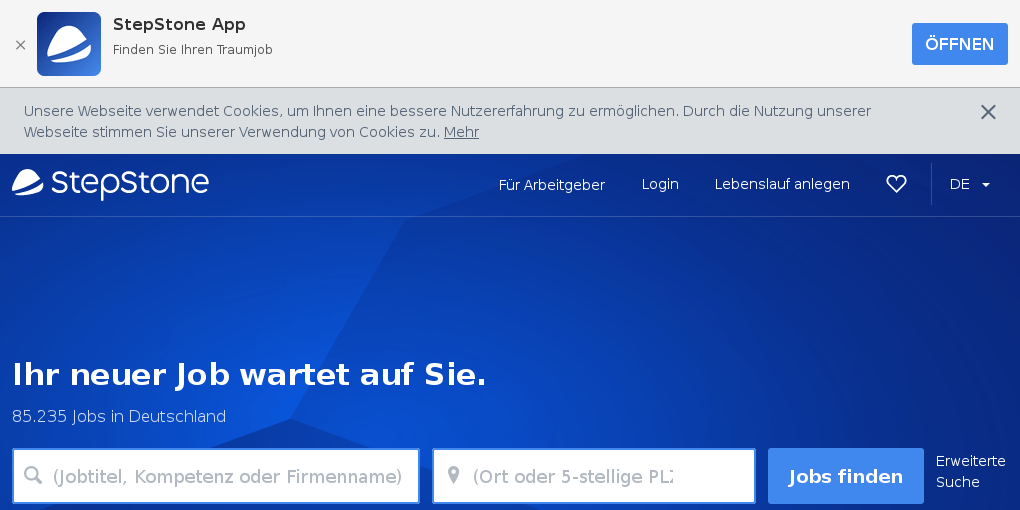This screenshot has height=510, width=1020.
Task: Follow the Mehr cookie link
Action: (x=461, y=132)
